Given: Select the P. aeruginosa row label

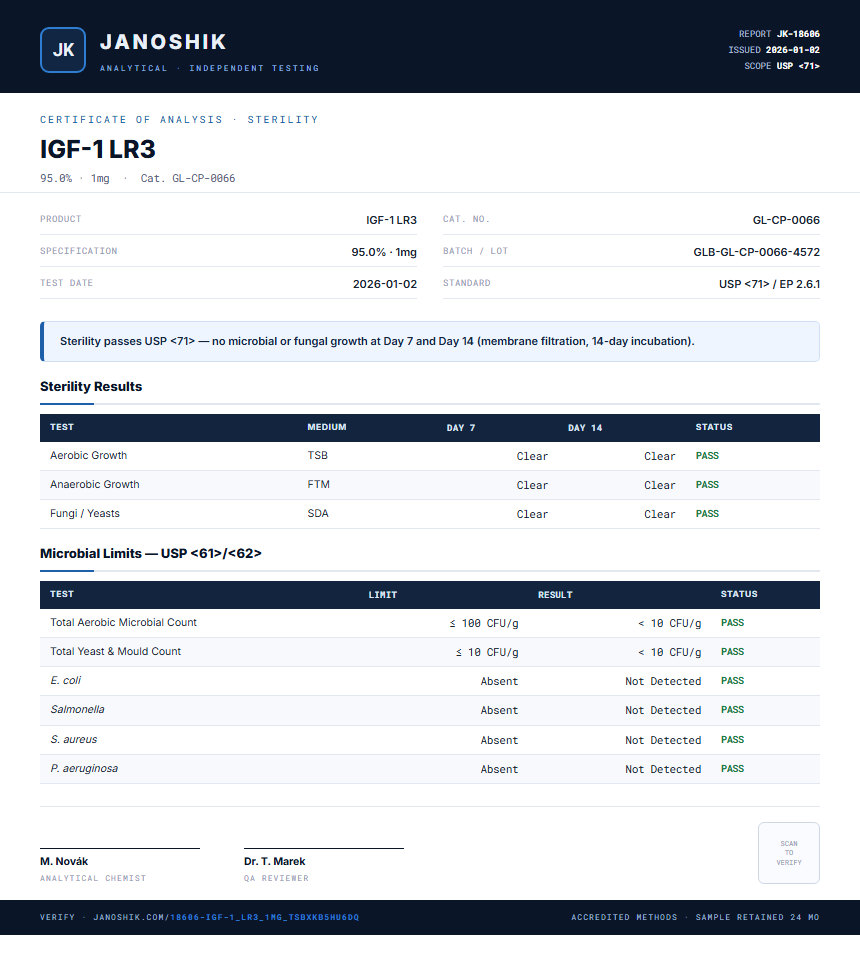Looking at the screenshot, I should [84, 768].
